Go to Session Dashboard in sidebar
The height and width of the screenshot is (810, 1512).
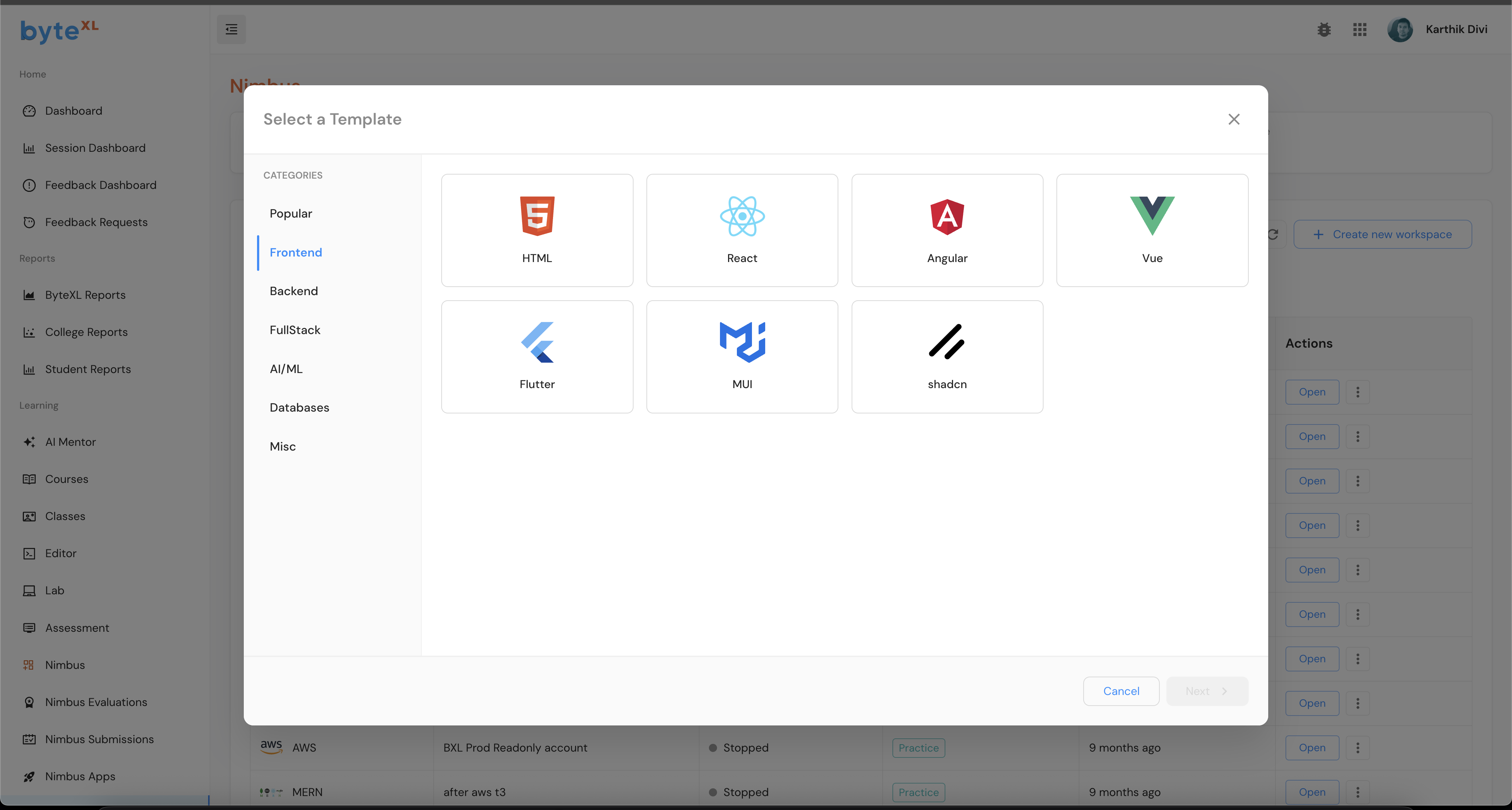(95, 148)
